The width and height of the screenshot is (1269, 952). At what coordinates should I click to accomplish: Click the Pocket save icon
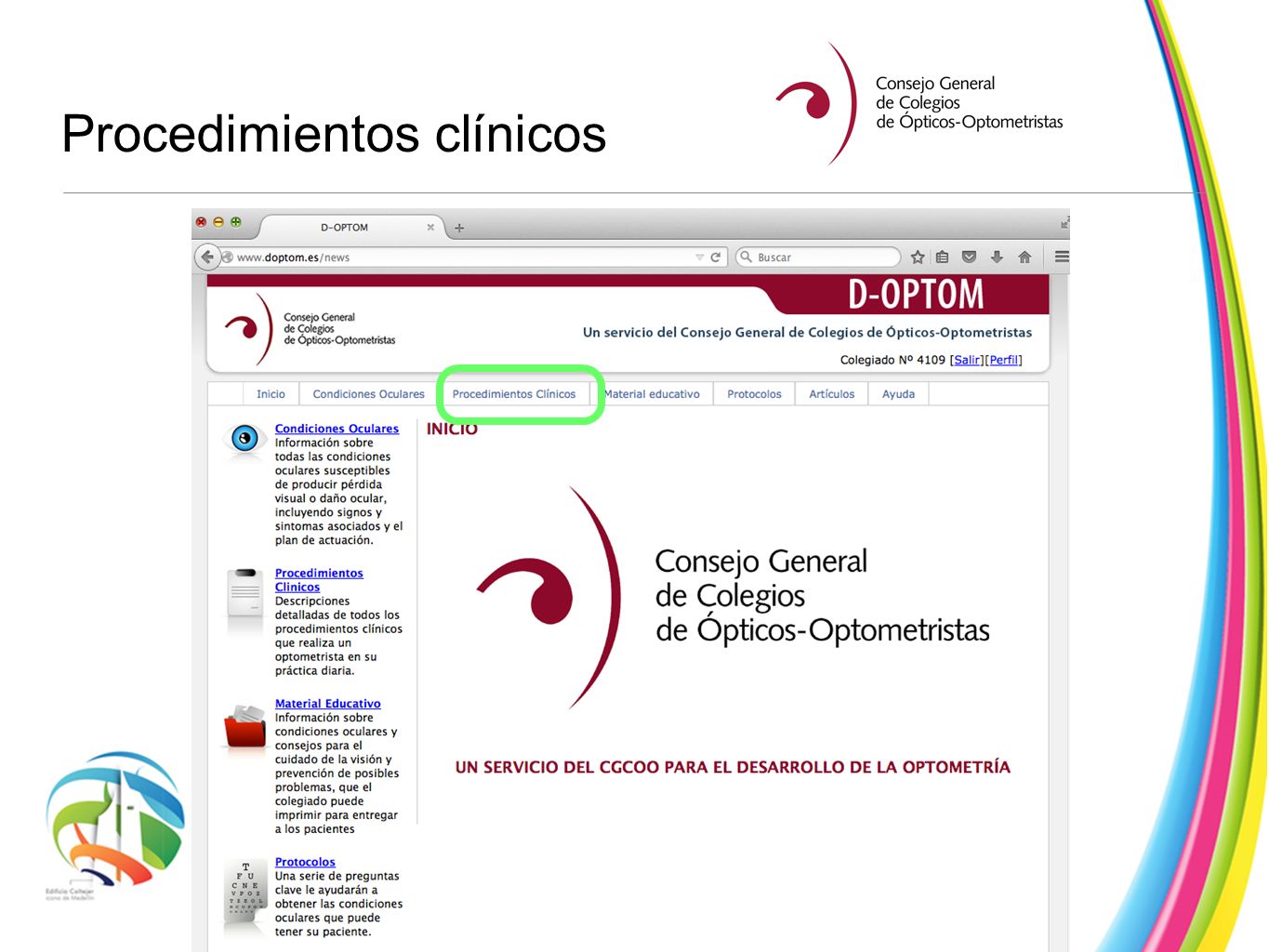tap(969, 258)
